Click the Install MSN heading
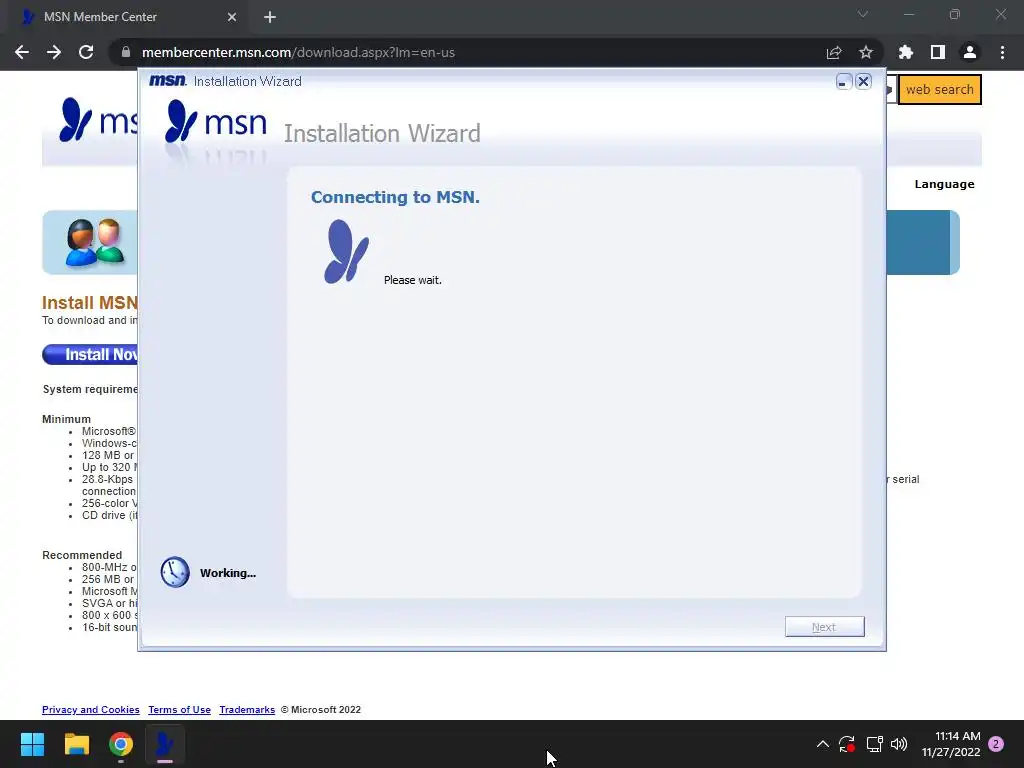The image size is (1024, 768). click(90, 303)
